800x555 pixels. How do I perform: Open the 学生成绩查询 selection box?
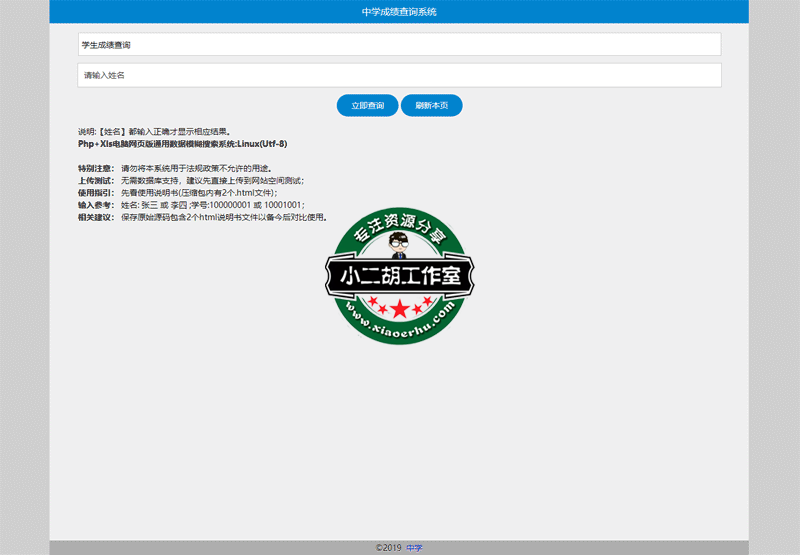[399, 45]
